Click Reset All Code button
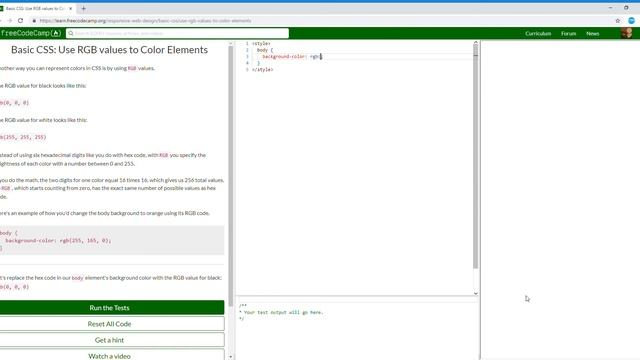This screenshot has height=360, width=640. [109, 324]
